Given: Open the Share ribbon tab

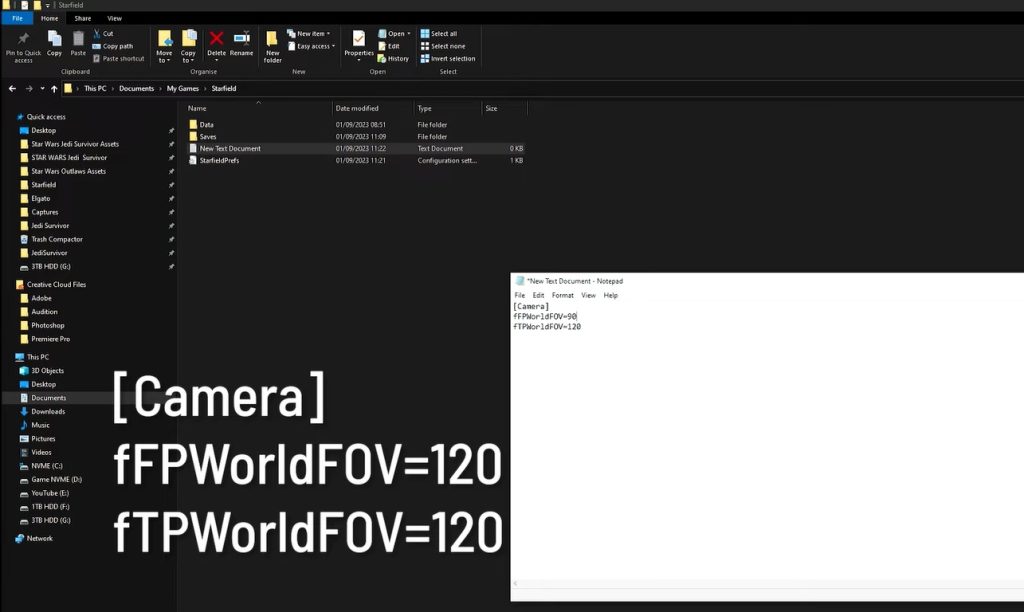Looking at the screenshot, I should point(82,18).
